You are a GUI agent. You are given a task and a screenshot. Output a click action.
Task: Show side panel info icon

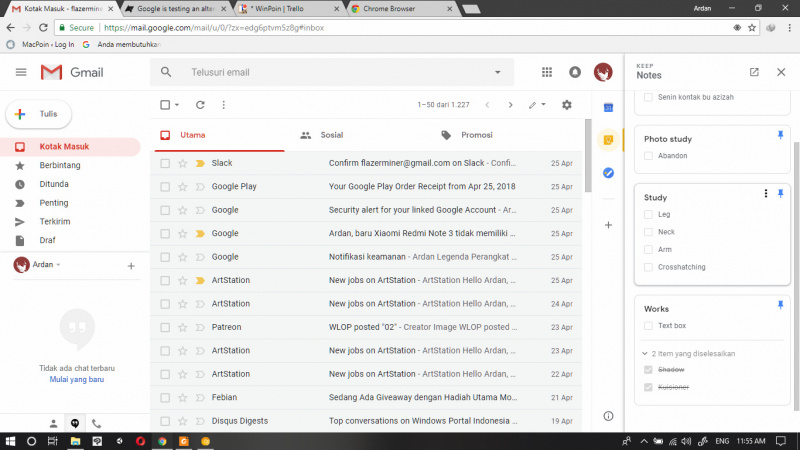[x=608, y=416]
